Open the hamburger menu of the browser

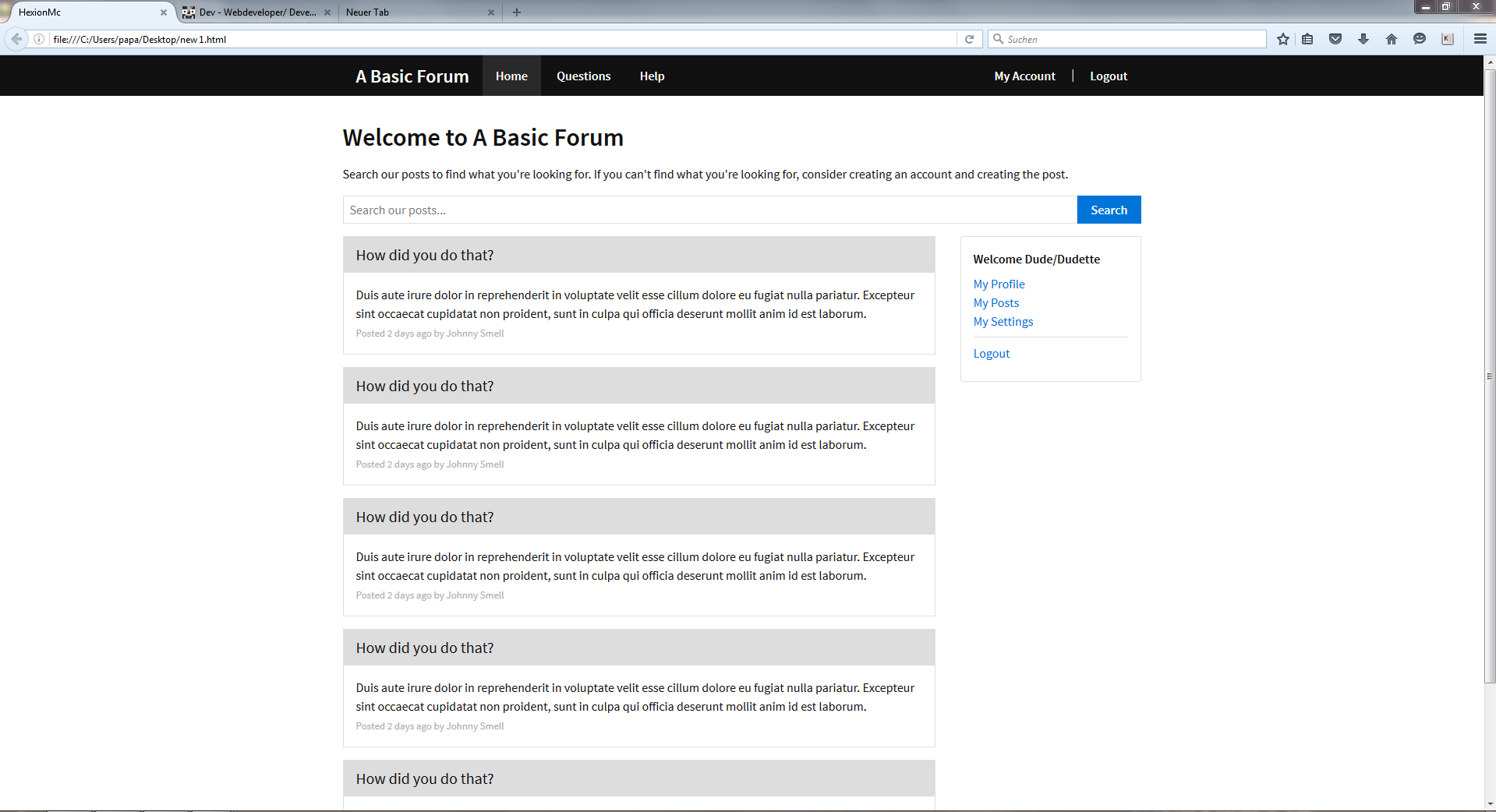coord(1480,39)
